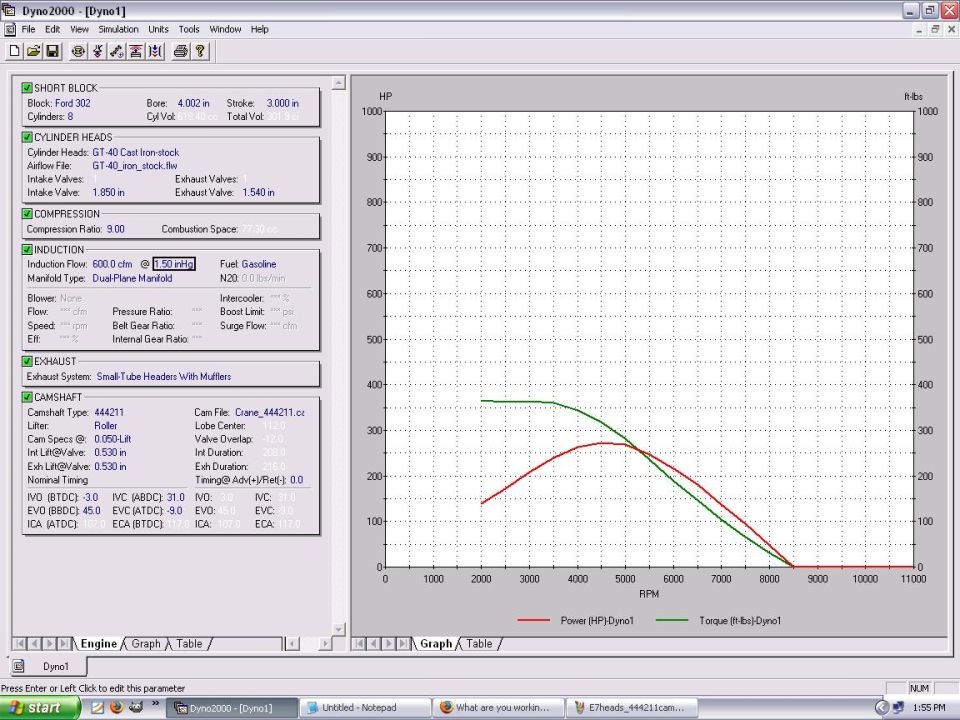
Task: Open the Fuel selection Gasoline
Action: [259, 264]
